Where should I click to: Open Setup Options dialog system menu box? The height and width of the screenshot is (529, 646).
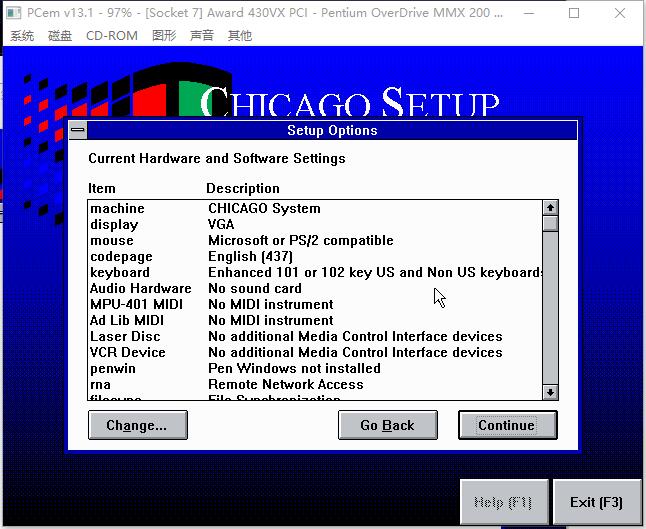pyautogui.click(x=77, y=130)
